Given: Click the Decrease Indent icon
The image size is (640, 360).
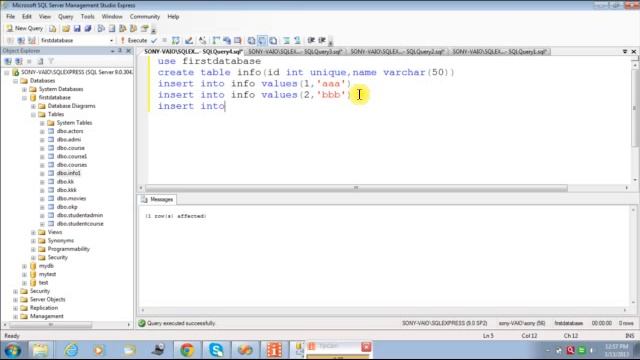Looking at the screenshot, I should 311,40.
